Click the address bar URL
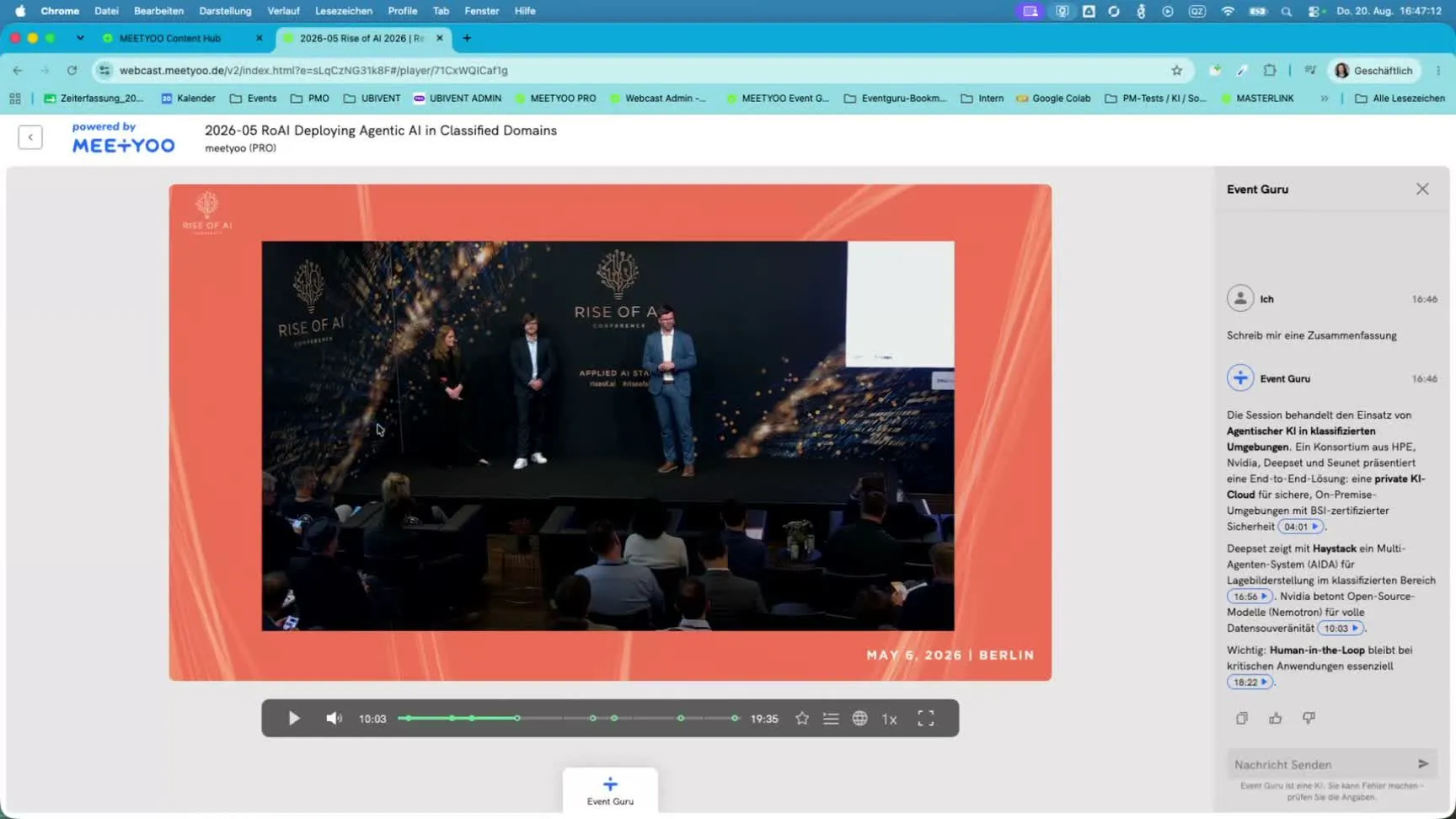The image size is (1456, 819). [313, 71]
